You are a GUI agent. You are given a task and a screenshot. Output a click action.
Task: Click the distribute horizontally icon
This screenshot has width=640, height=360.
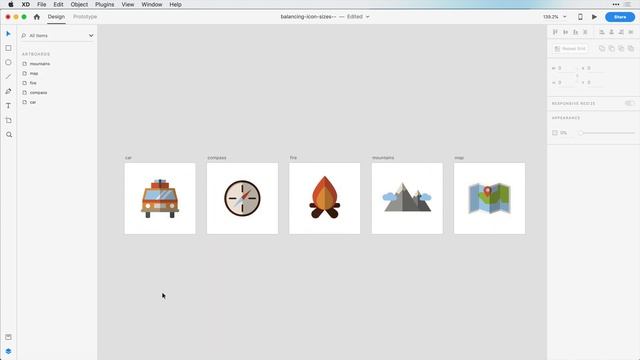click(631, 32)
